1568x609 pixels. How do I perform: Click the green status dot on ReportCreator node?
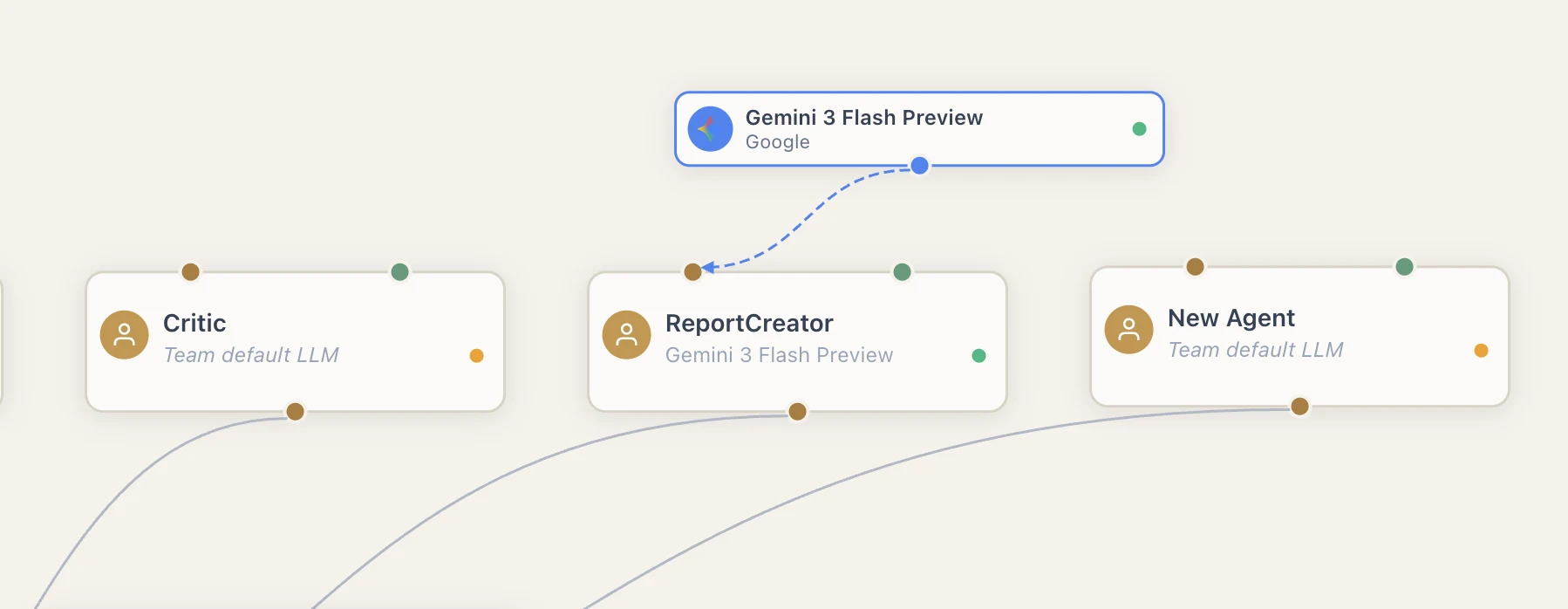[978, 355]
